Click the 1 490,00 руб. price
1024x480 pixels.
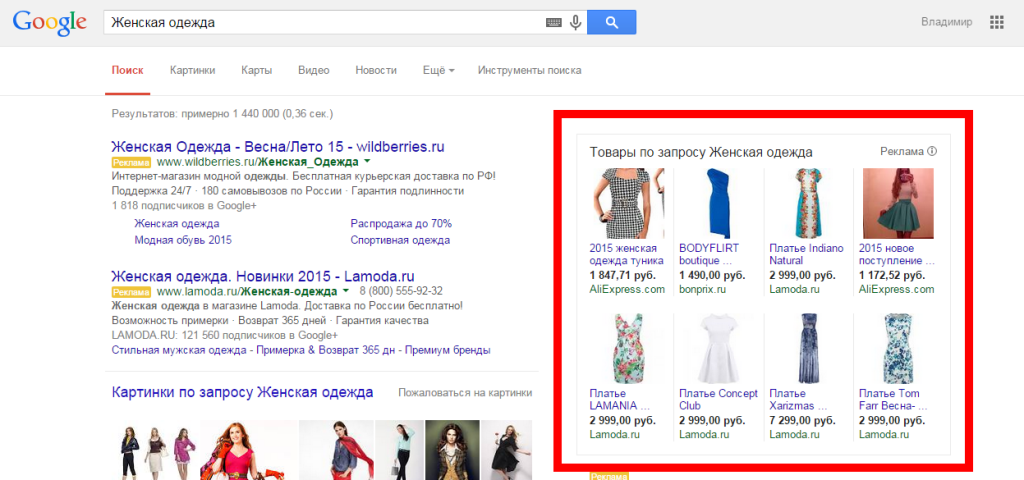[712, 275]
